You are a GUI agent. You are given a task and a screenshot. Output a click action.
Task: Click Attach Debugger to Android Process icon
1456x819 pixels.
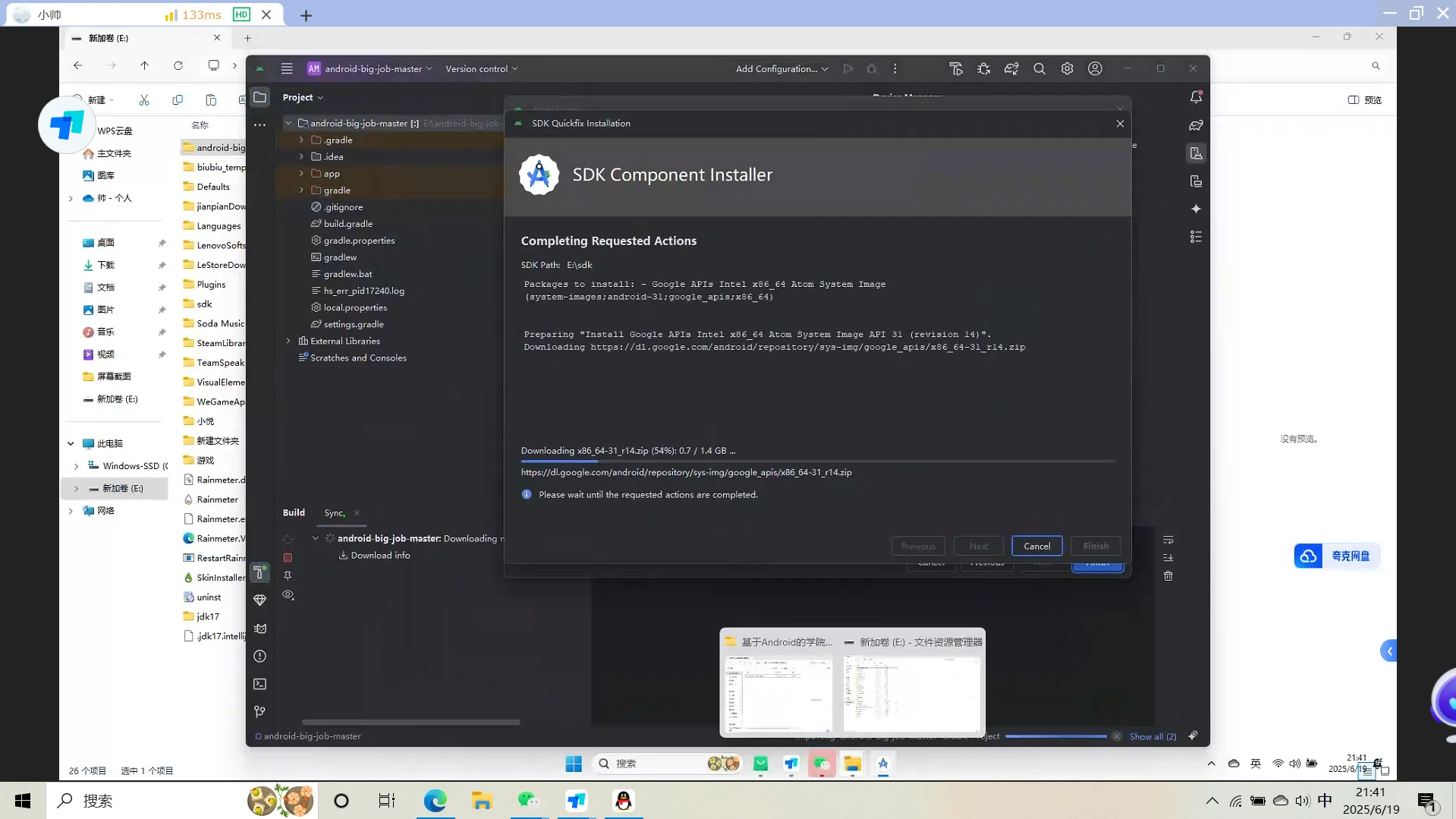click(x=984, y=68)
